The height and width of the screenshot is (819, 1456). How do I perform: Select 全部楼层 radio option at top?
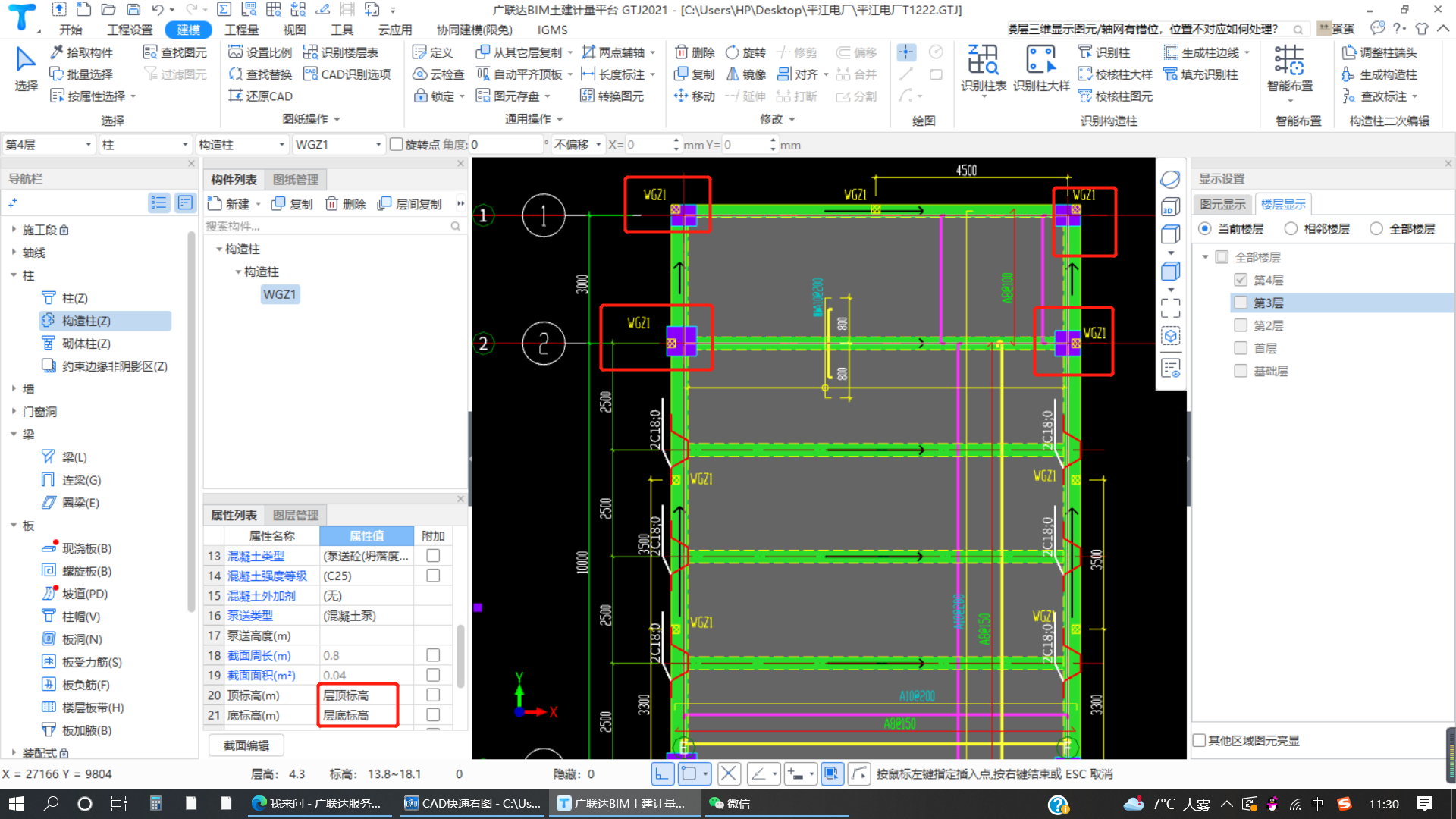pos(1376,228)
